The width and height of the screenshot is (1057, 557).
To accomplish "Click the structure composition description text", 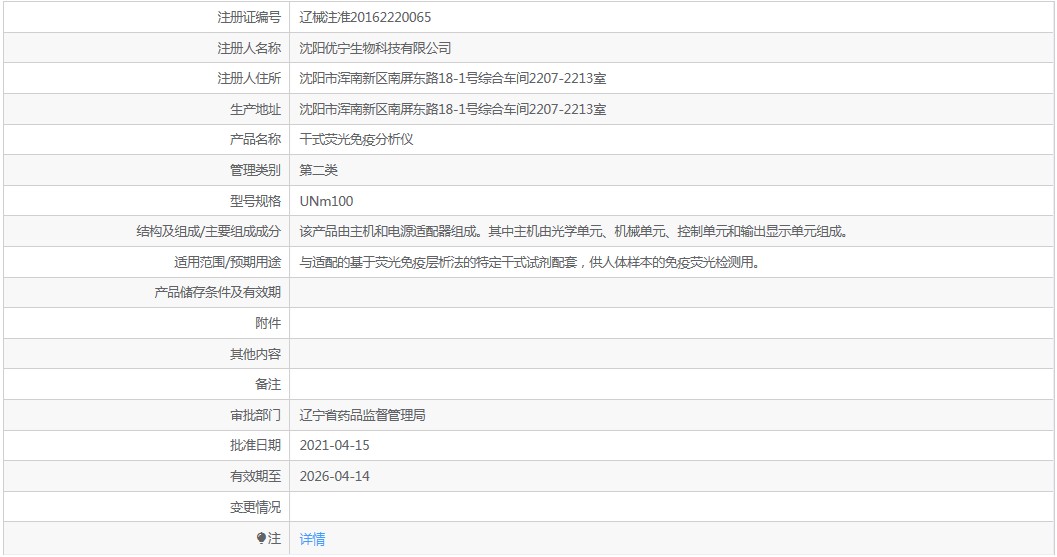I will (574, 231).
